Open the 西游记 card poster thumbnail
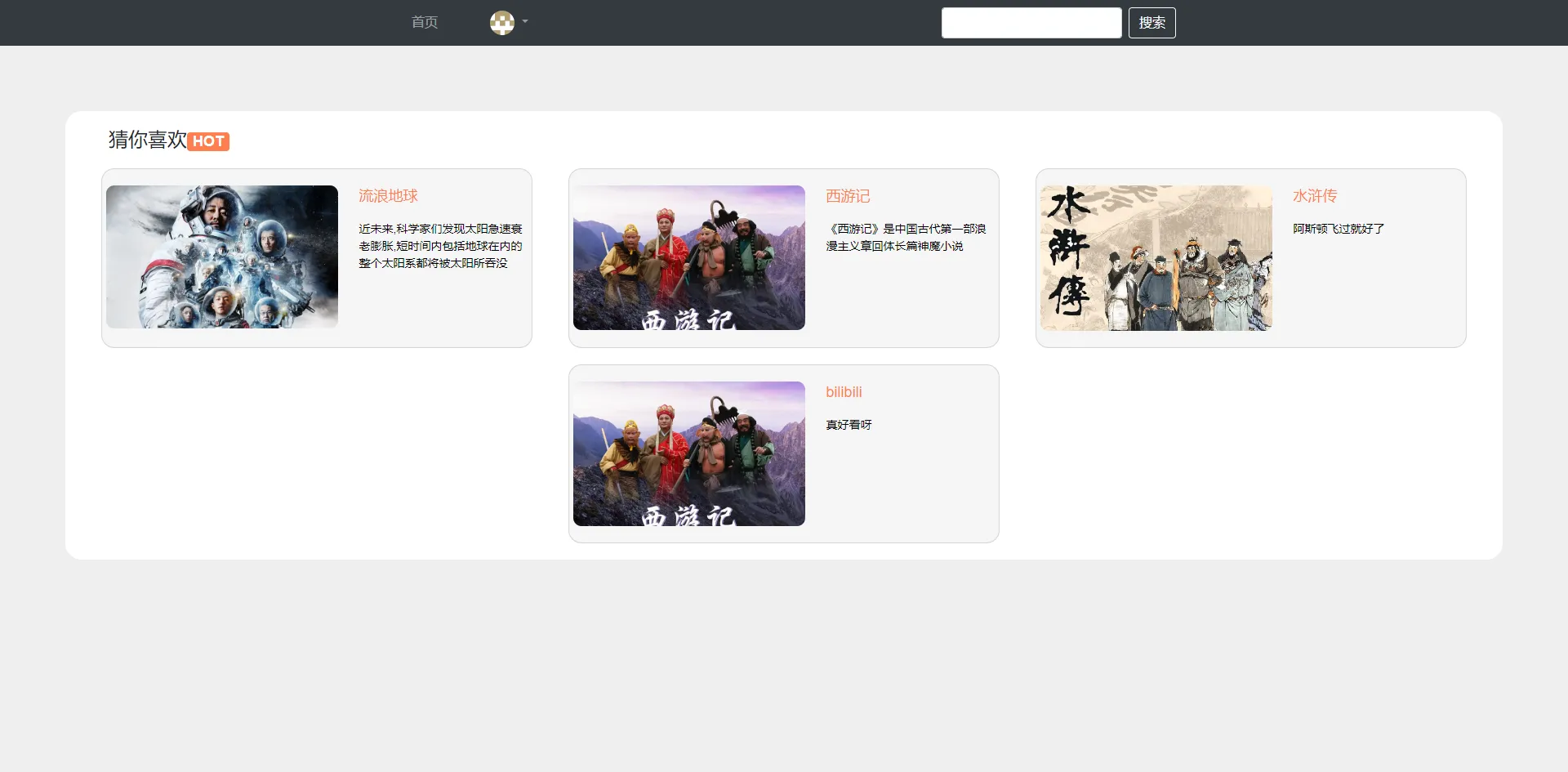The image size is (1568, 772). tap(689, 257)
